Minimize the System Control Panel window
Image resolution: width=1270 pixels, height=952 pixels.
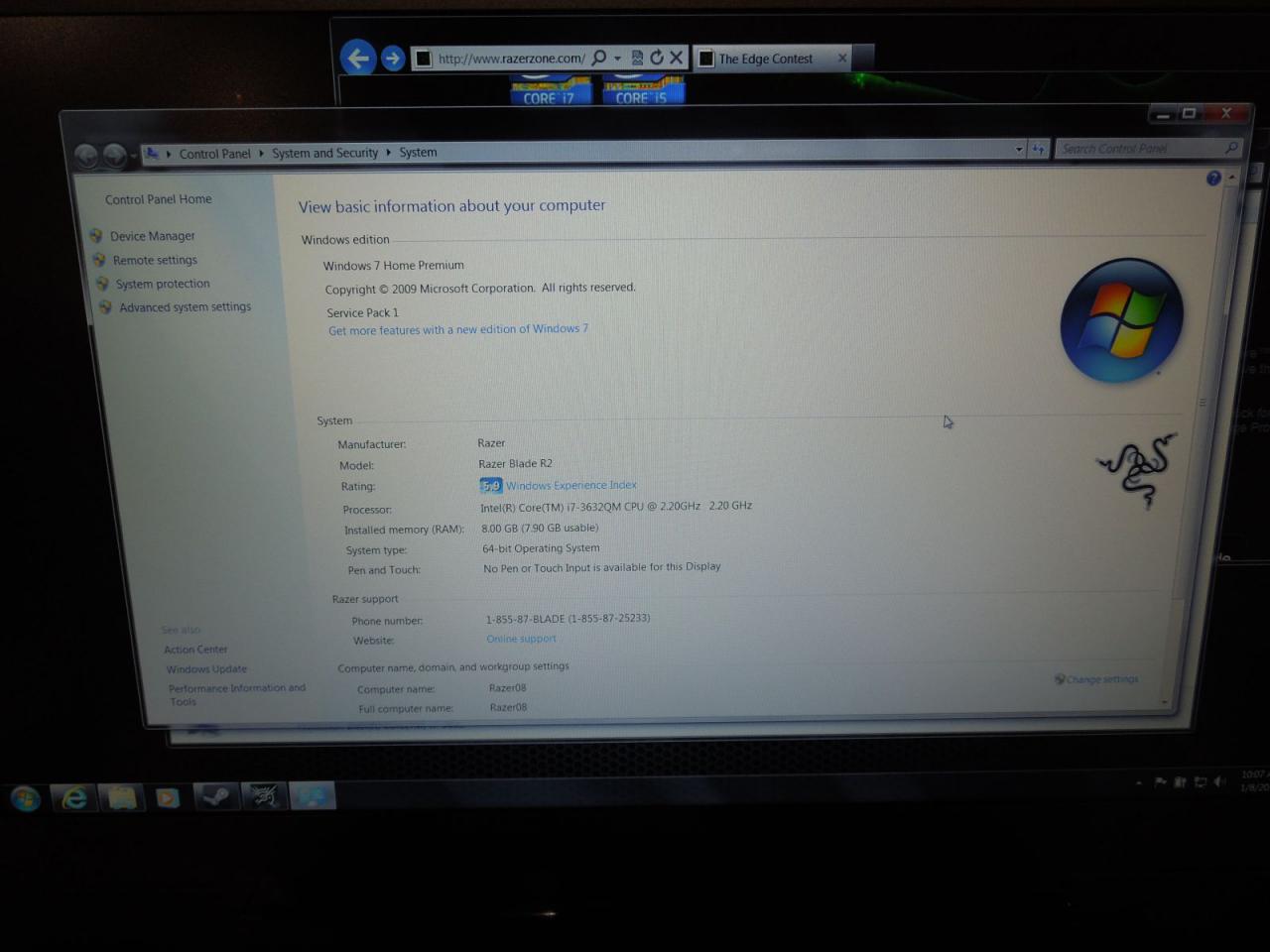click(1164, 114)
